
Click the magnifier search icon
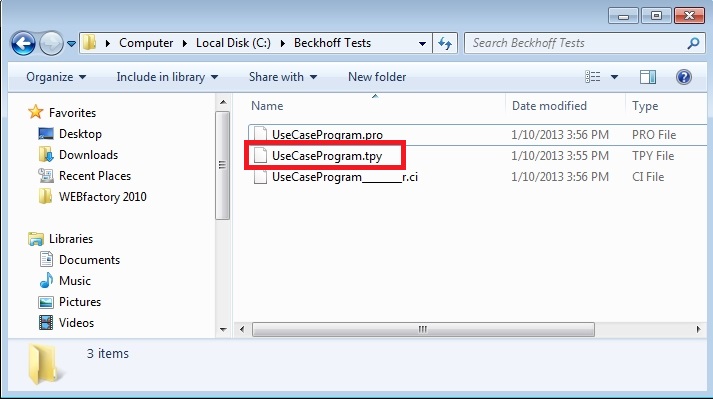693,43
